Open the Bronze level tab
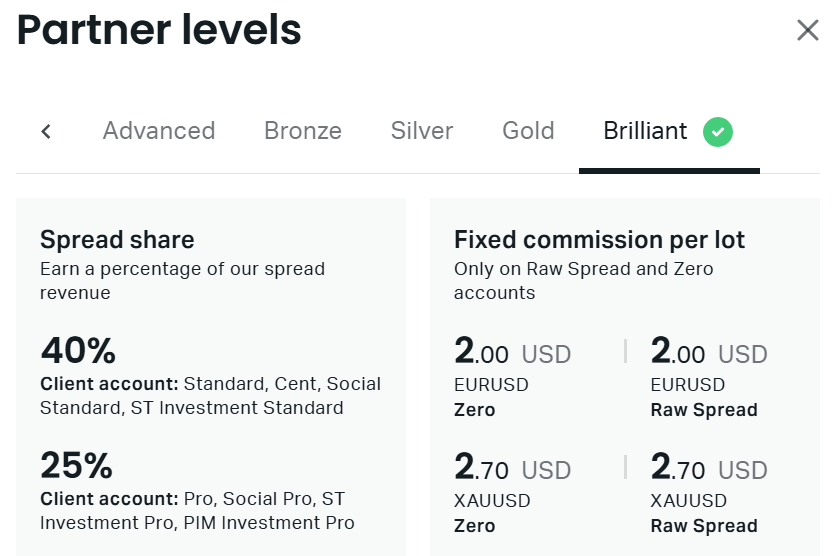The height and width of the screenshot is (556, 840). (x=303, y=131)
